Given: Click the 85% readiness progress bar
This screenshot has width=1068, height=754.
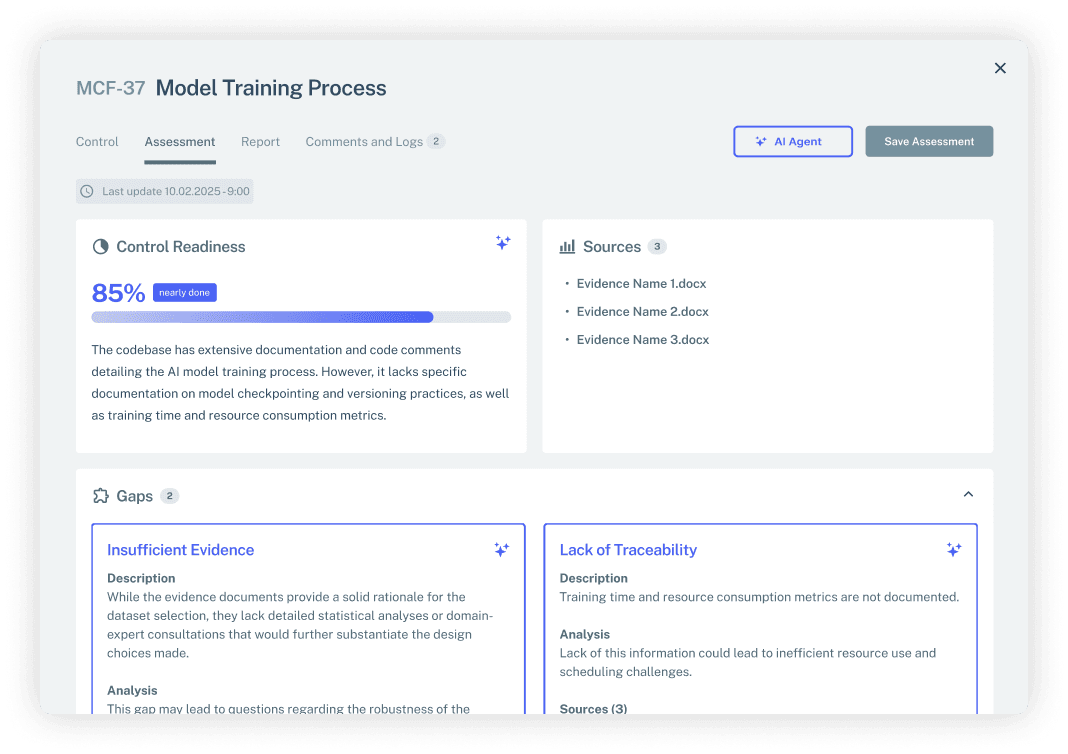Looking at the screenshot, I should click(300, 317).
